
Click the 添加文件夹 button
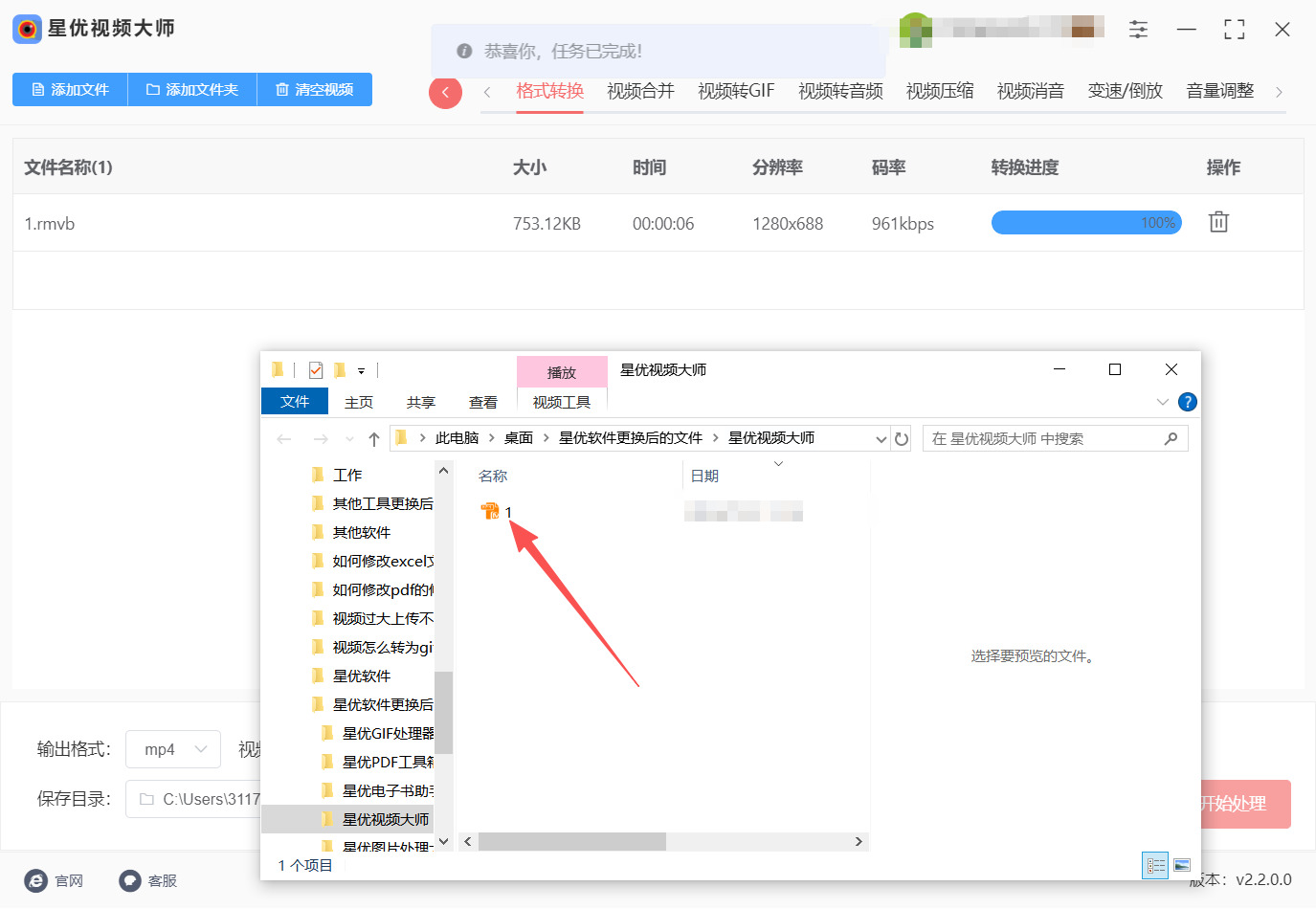pos(192,90)
